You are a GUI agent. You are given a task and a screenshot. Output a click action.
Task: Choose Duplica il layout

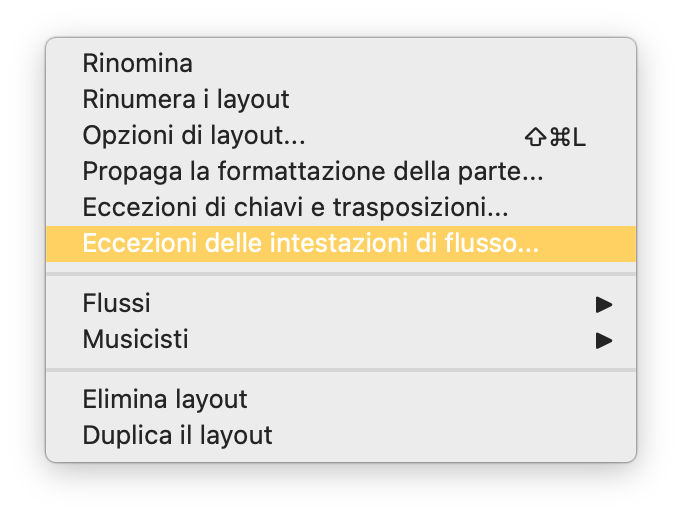(x=177, y=435)
